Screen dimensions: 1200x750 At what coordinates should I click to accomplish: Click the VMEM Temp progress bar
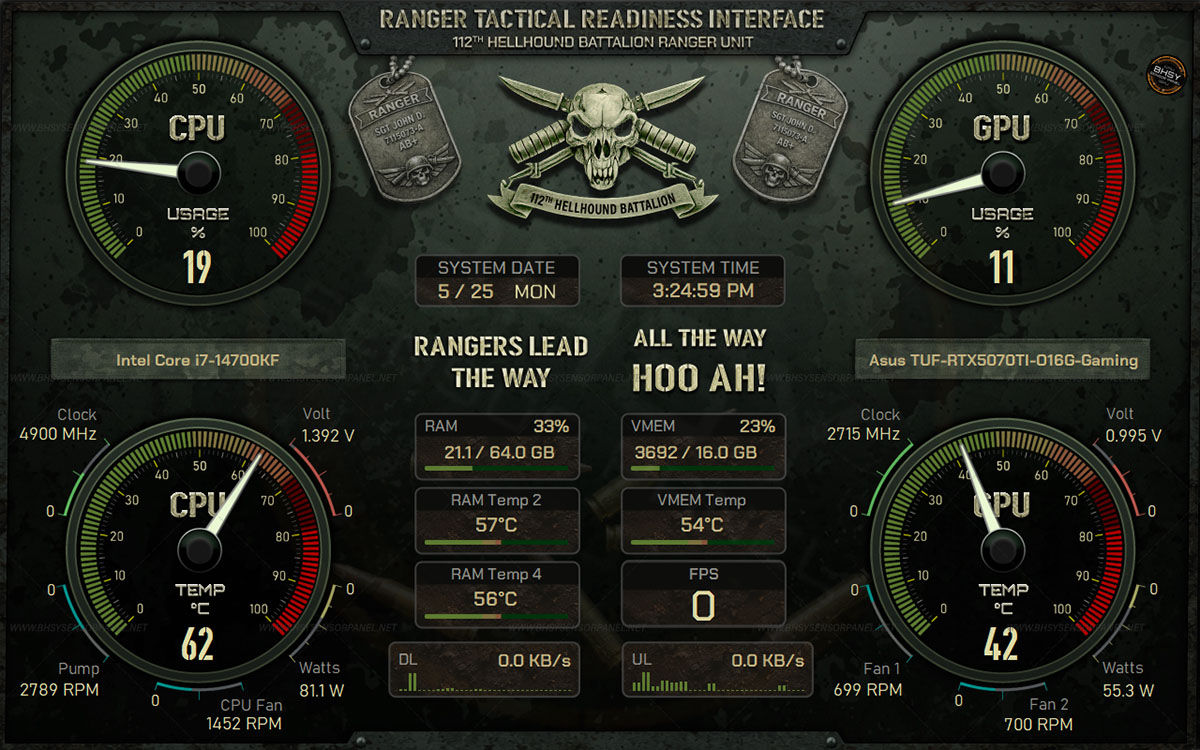703,542
